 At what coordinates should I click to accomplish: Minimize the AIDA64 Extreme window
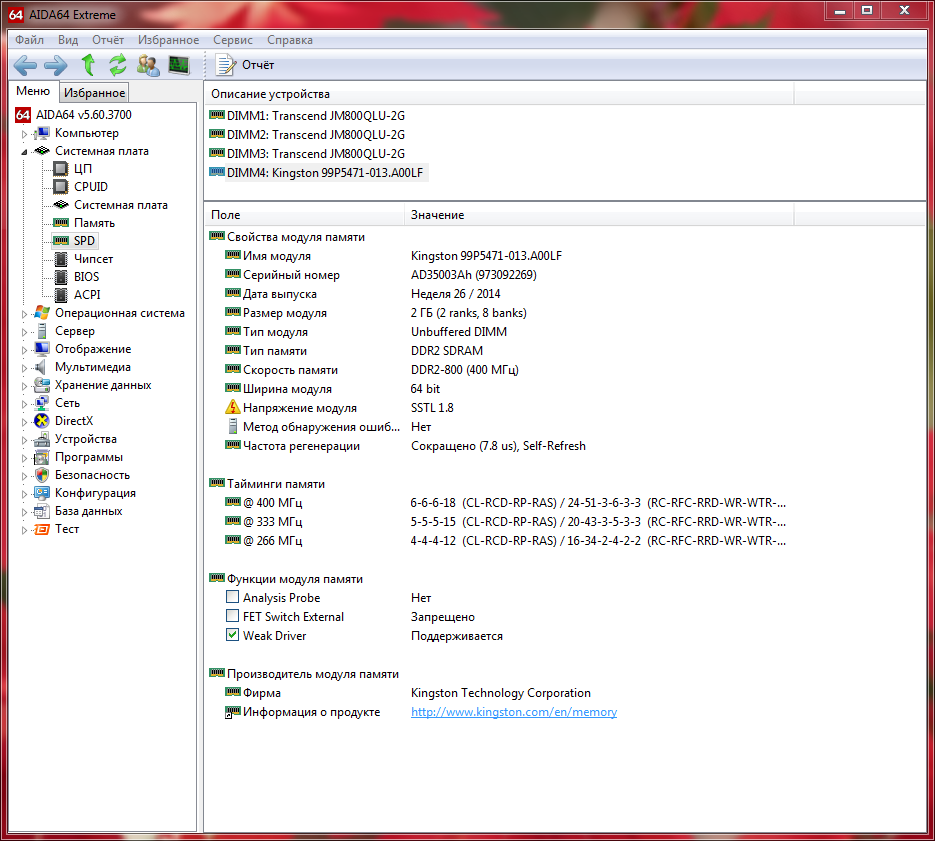click(x=840, y=11)
